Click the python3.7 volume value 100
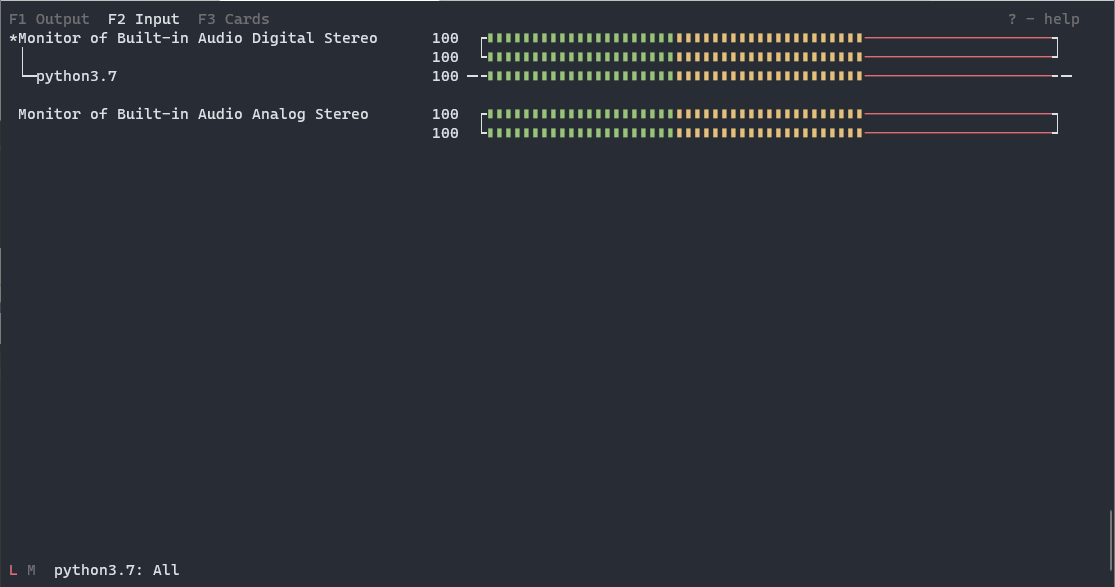The height and width of the screenshot is (587, 1115). click(445, 76)
